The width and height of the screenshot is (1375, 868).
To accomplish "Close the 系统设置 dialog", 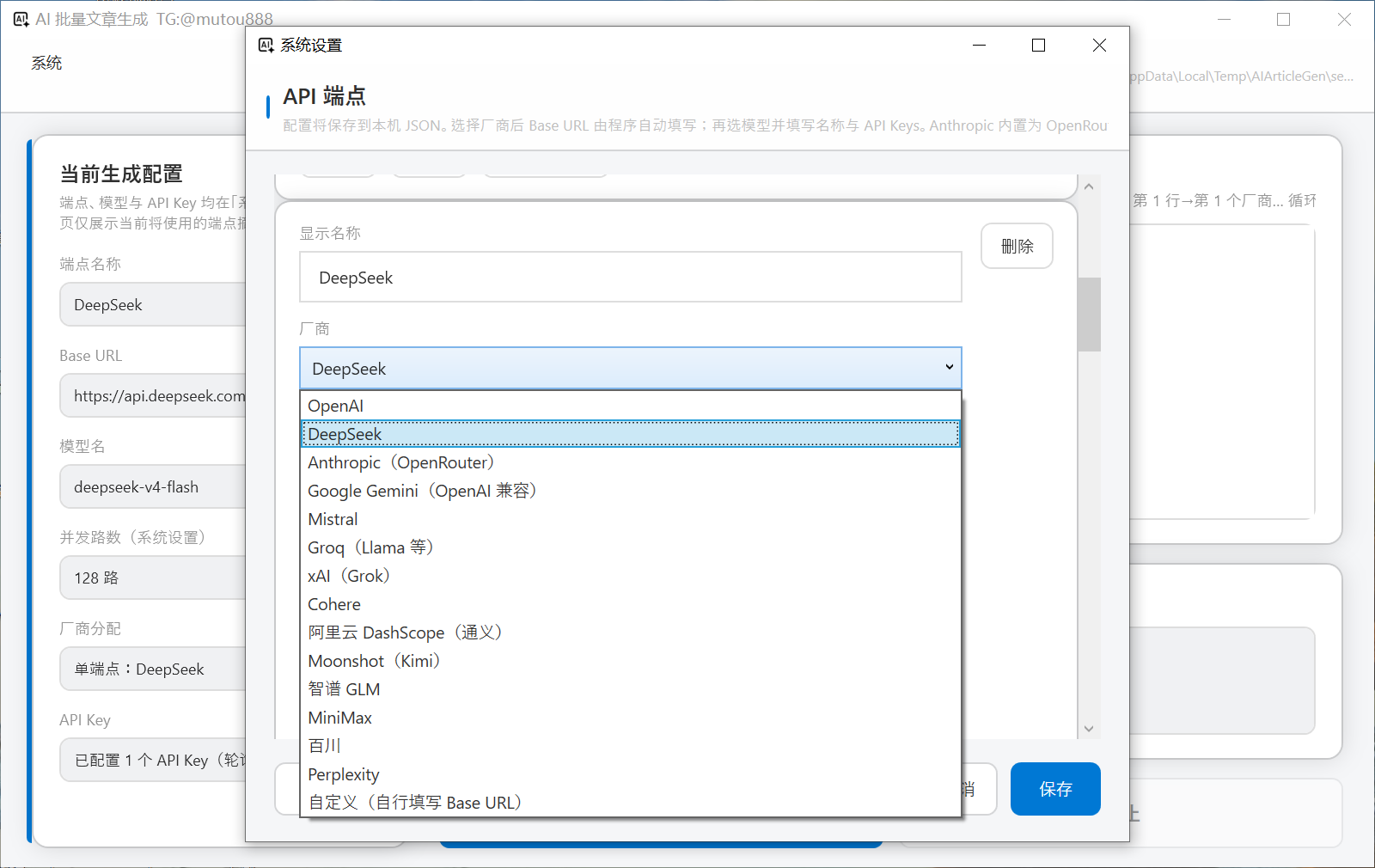I will point(1099,45).
